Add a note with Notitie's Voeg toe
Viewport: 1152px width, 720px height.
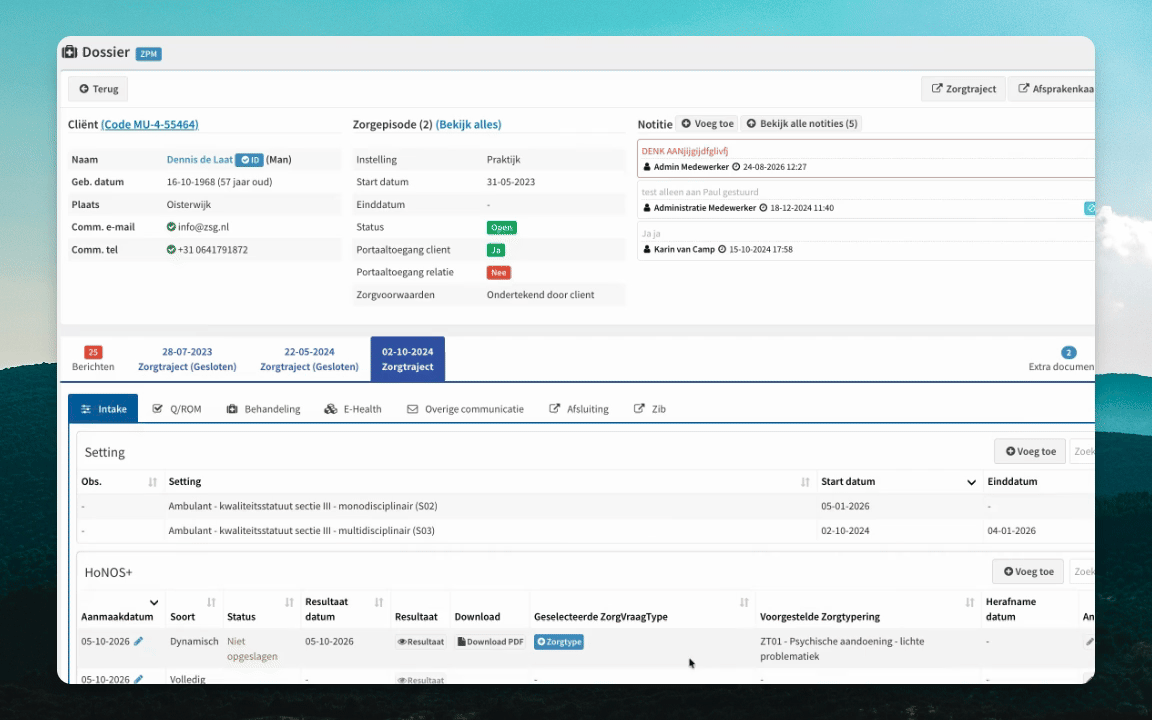pyautogui.click(x=707, y=123)
